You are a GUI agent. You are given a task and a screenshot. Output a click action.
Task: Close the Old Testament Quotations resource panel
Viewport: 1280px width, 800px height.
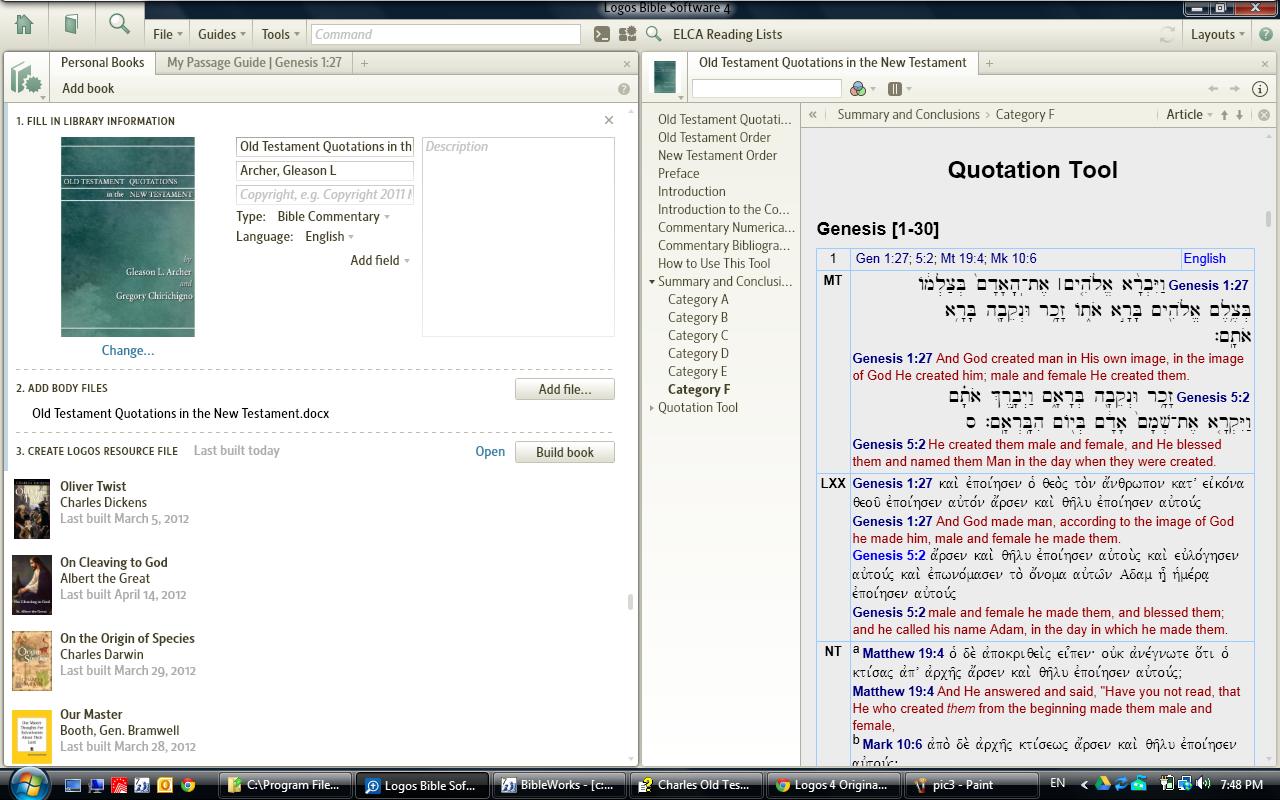coord(1265,63)
